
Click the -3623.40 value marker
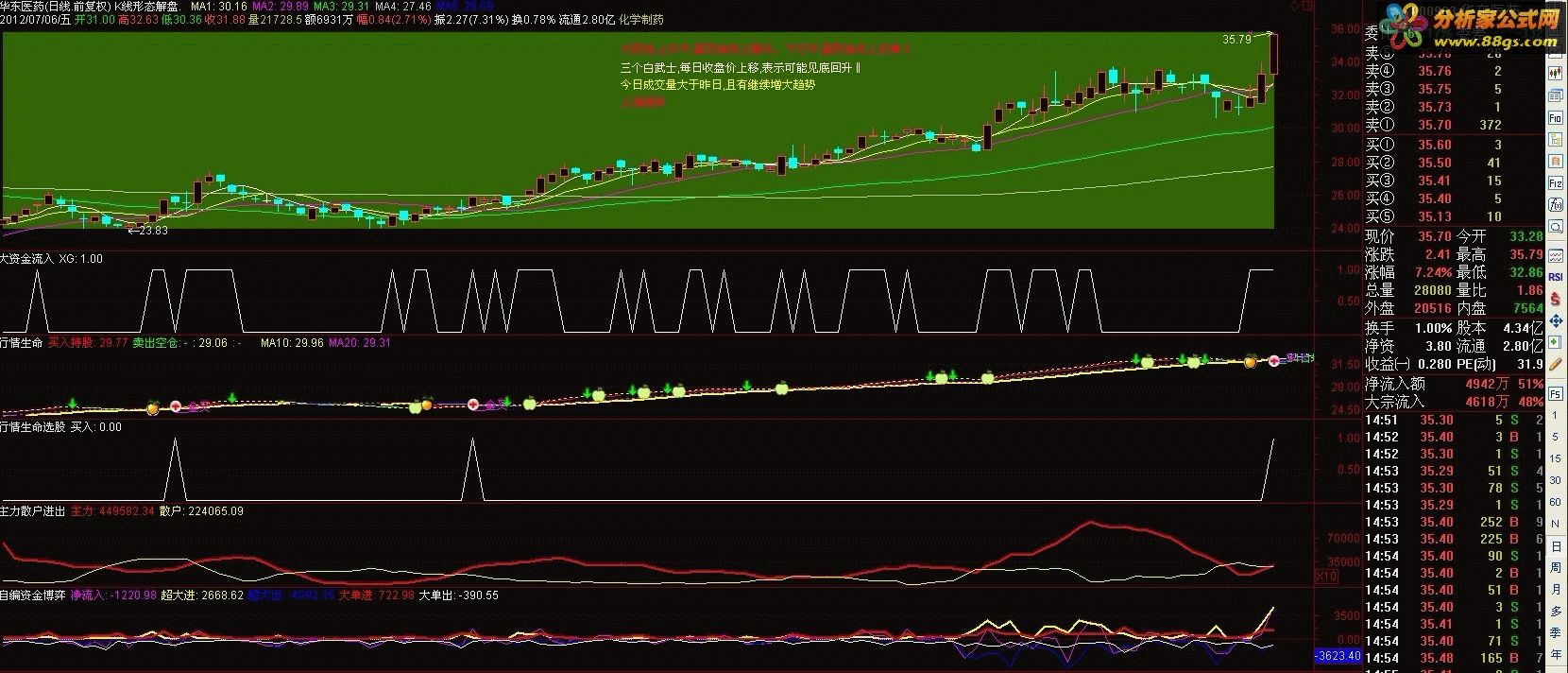tap(1337, 655)
